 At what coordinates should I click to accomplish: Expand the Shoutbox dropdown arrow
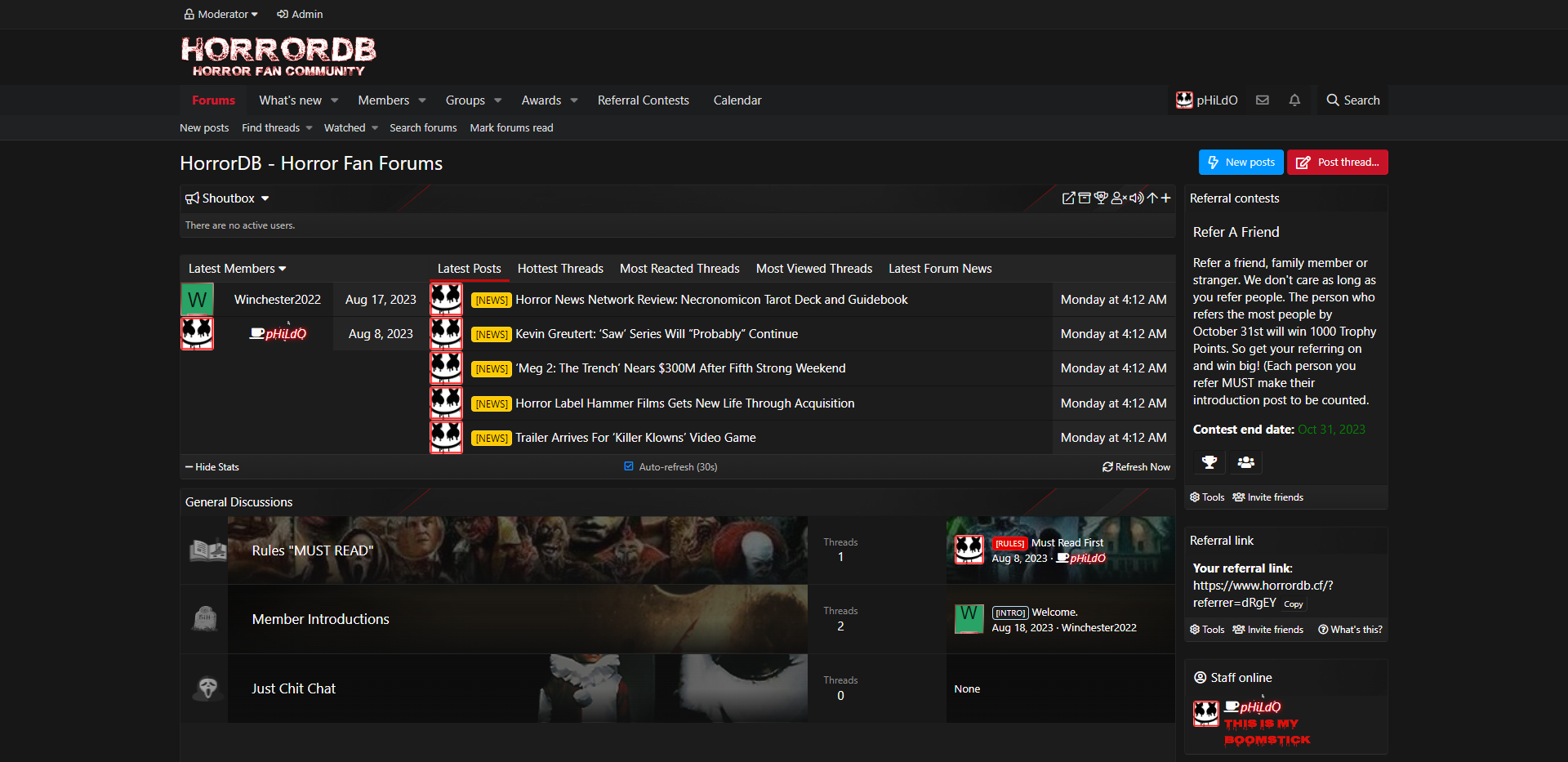265,198
